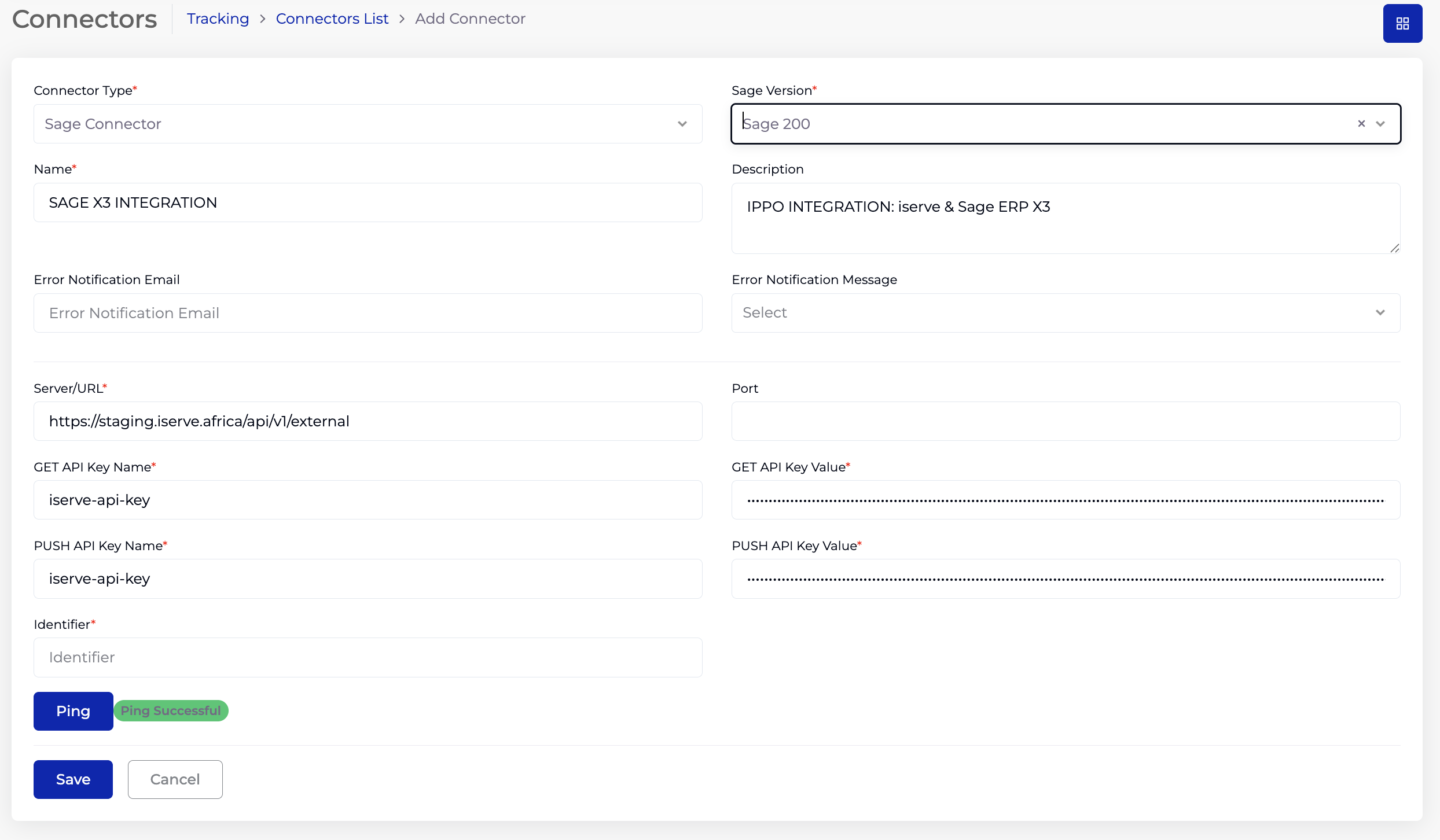
Task: Focus the Port input field
Action: click(x=1066, y=421)
